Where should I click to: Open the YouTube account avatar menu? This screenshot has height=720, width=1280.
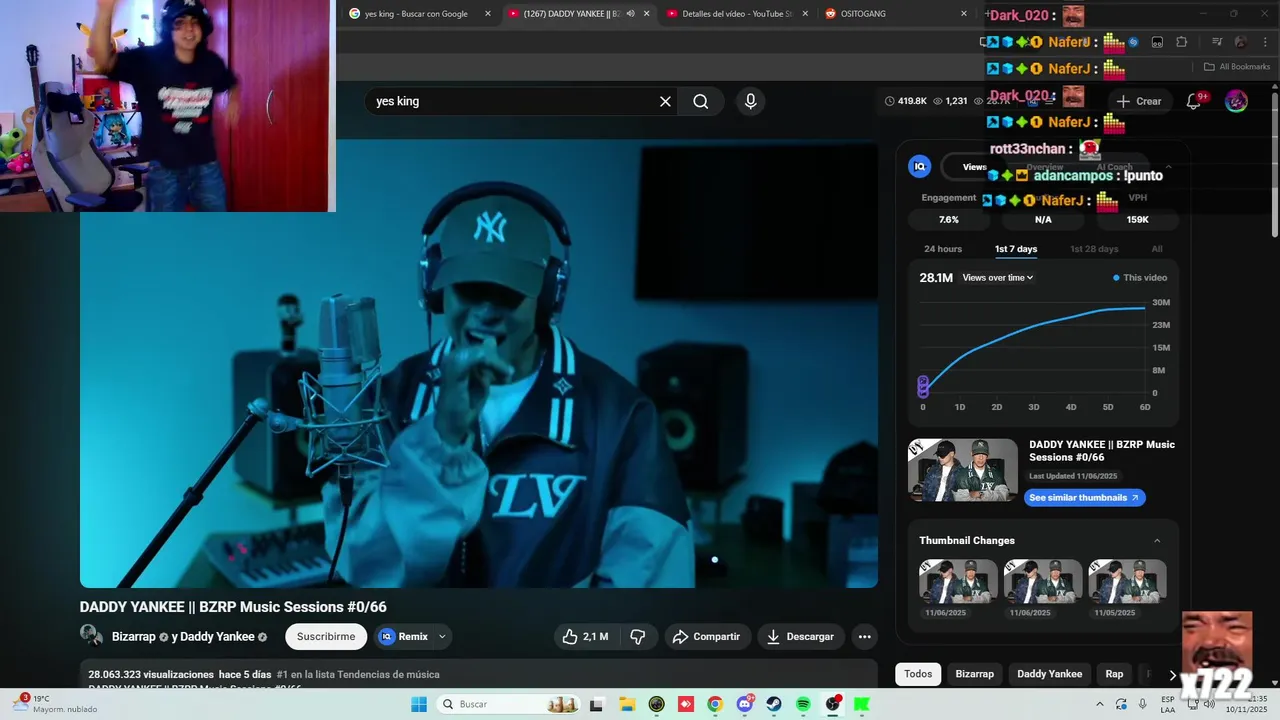coord(1237,101)
